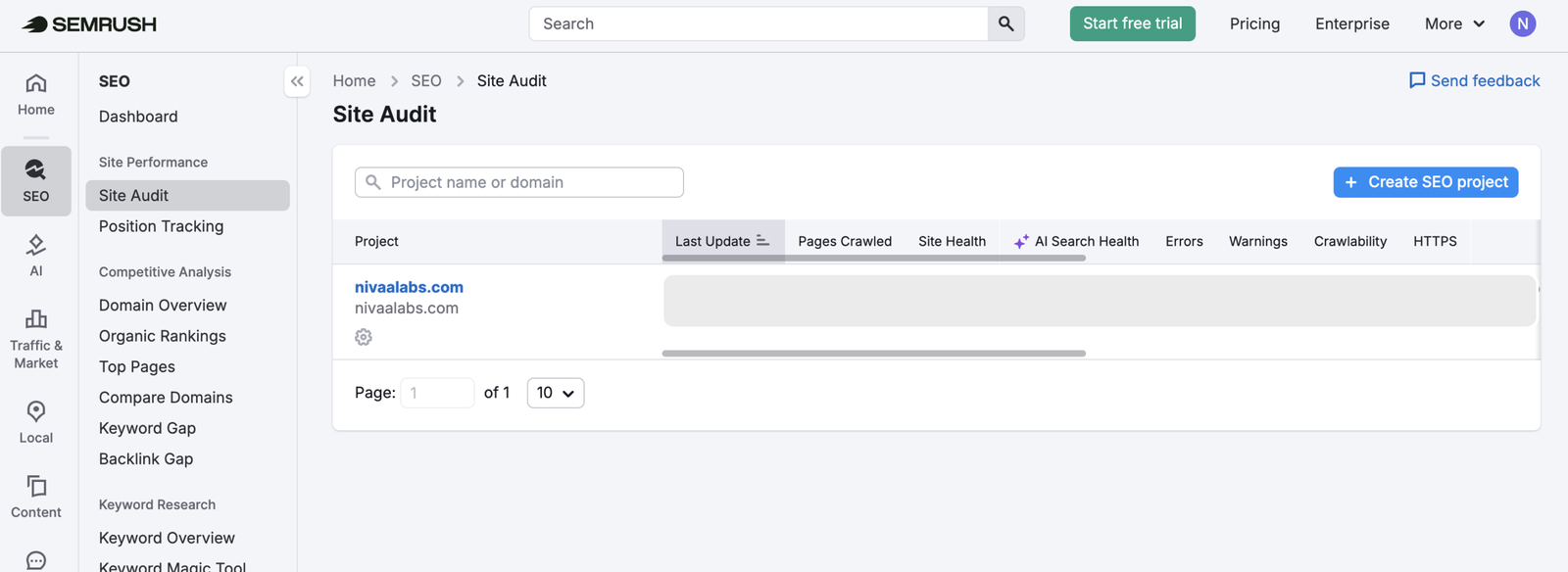The height and width of the screenshot is (572, 1568).
Task: Click the Home breadcrumb
Action: (354, 80)
